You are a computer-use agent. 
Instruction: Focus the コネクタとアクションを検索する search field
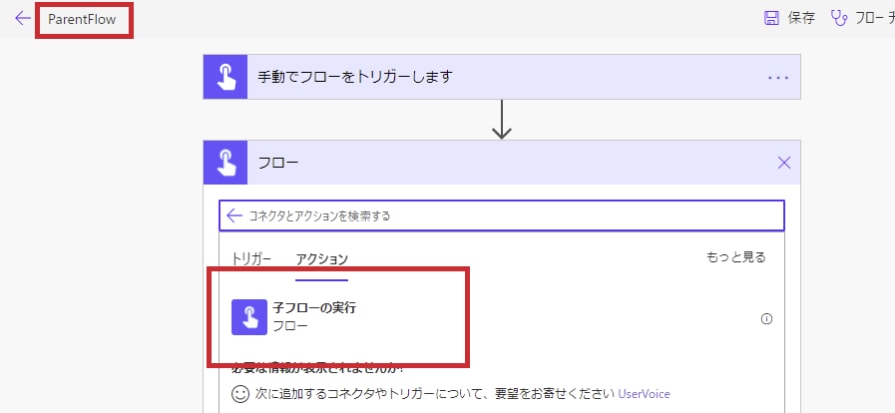click(x=502, y=216)
